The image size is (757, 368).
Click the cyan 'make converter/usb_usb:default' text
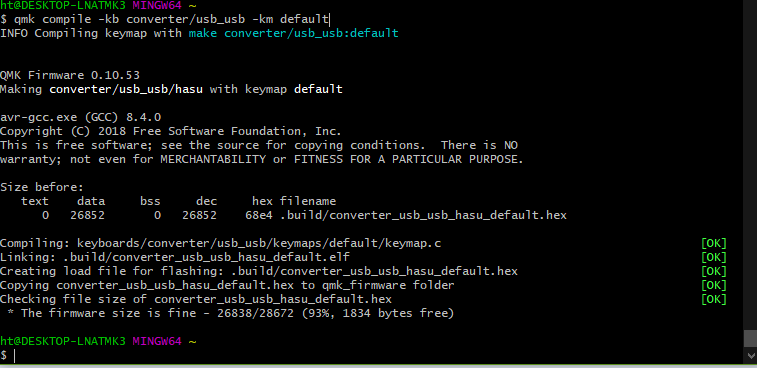click(x=294, y=33)
